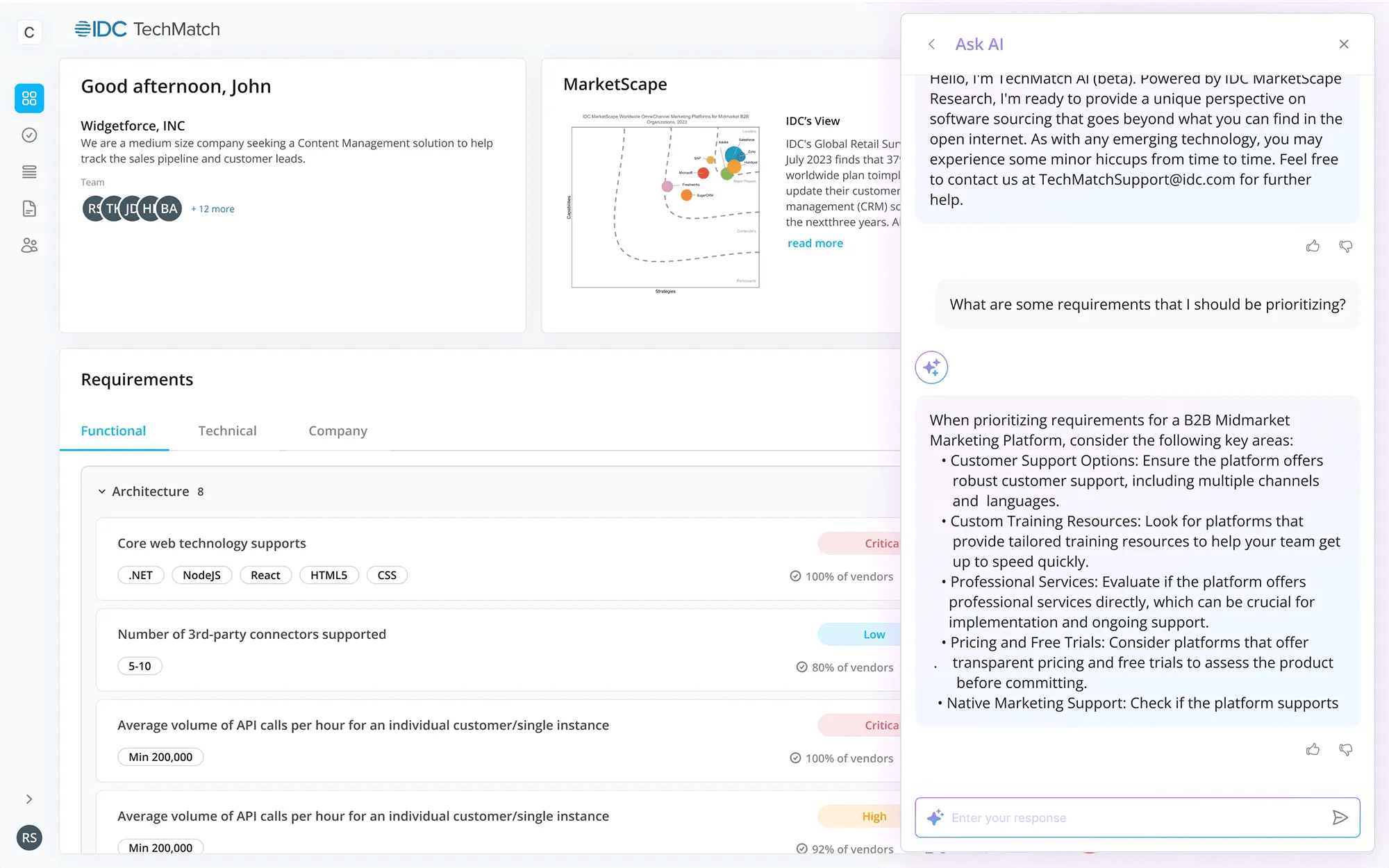
Task: Click the read more link
Action: 815,243
